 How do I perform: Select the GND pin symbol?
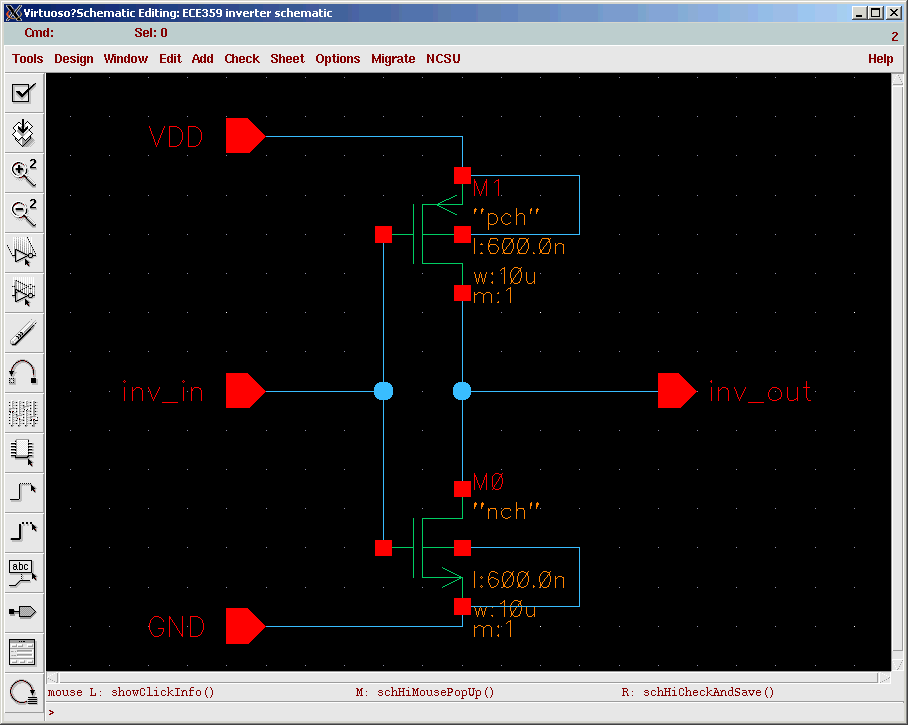click(x=246, y=626)
